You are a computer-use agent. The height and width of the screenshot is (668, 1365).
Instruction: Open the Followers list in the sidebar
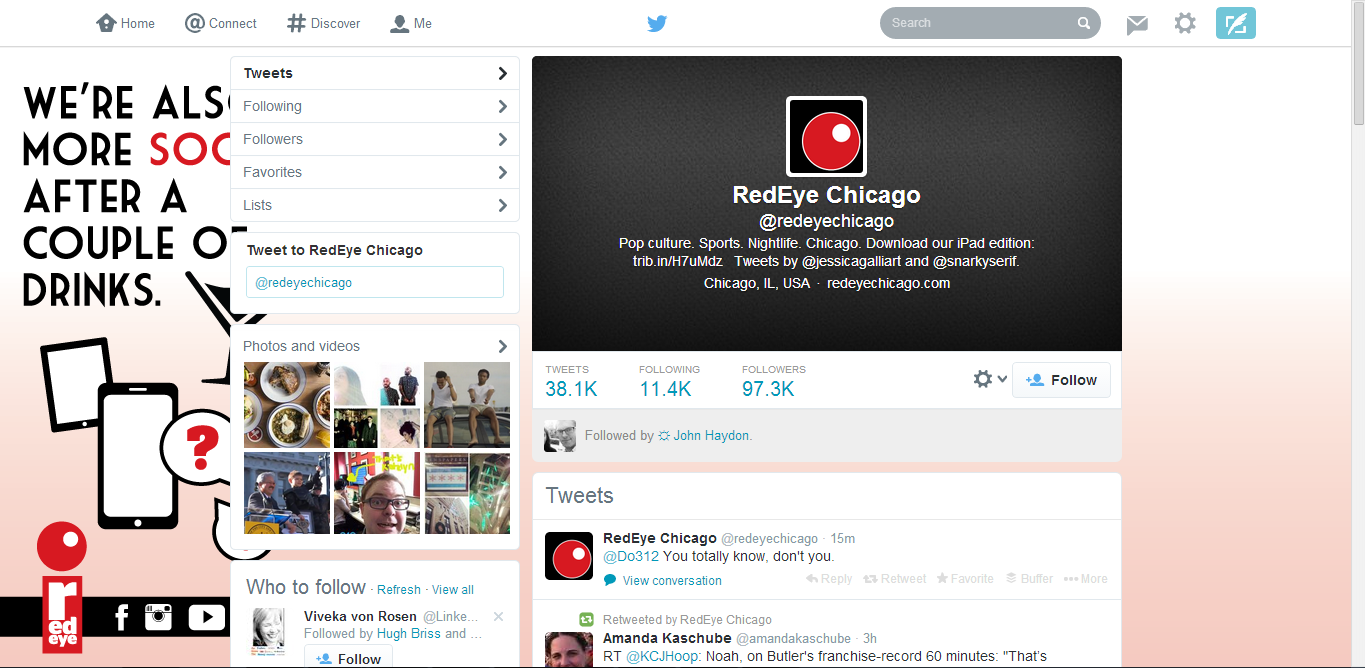(375, 139)
